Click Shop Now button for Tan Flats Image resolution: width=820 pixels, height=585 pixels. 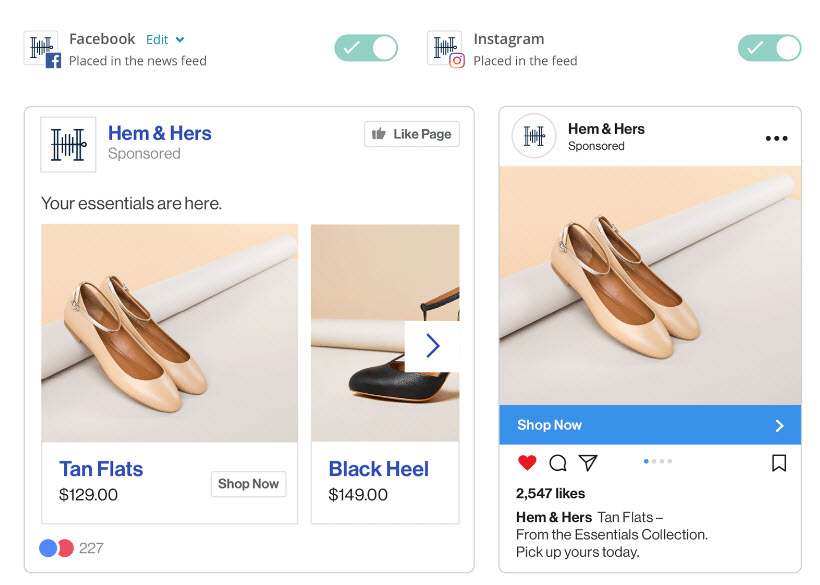pyautogui.click(x=248, y=484)
